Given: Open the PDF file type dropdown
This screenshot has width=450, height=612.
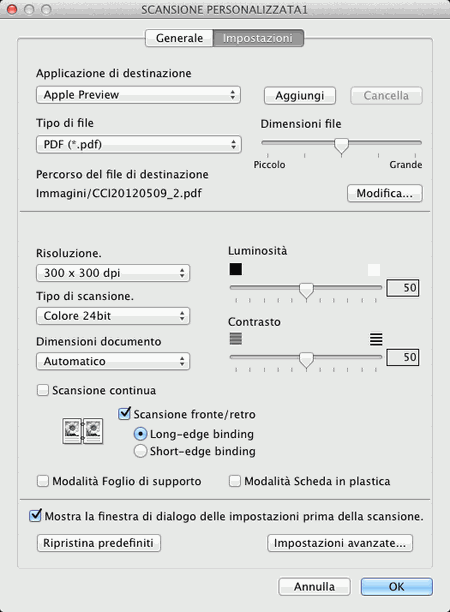Looking at the screenshot, I should (139, 144).
